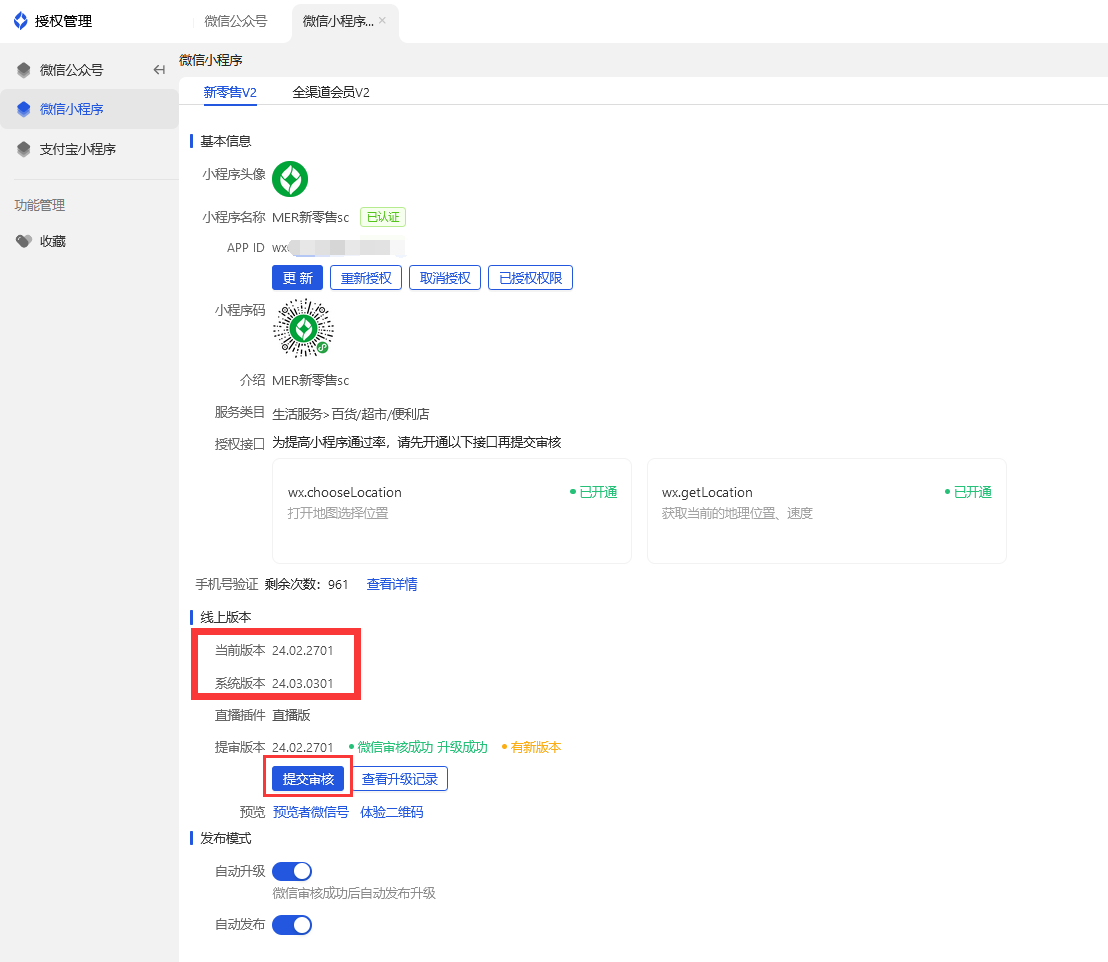
Task: Click the 收藏 heart icon
Action: coord(24,241)
